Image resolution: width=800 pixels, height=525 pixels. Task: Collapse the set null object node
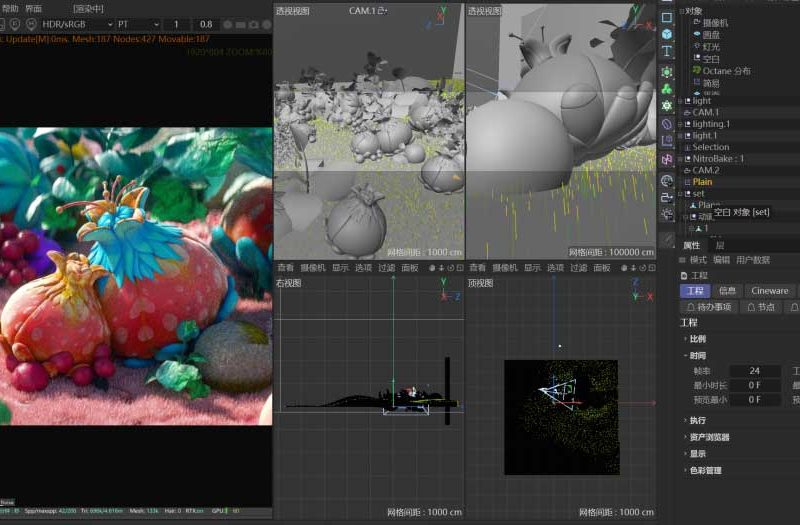[x=681, y=194]
